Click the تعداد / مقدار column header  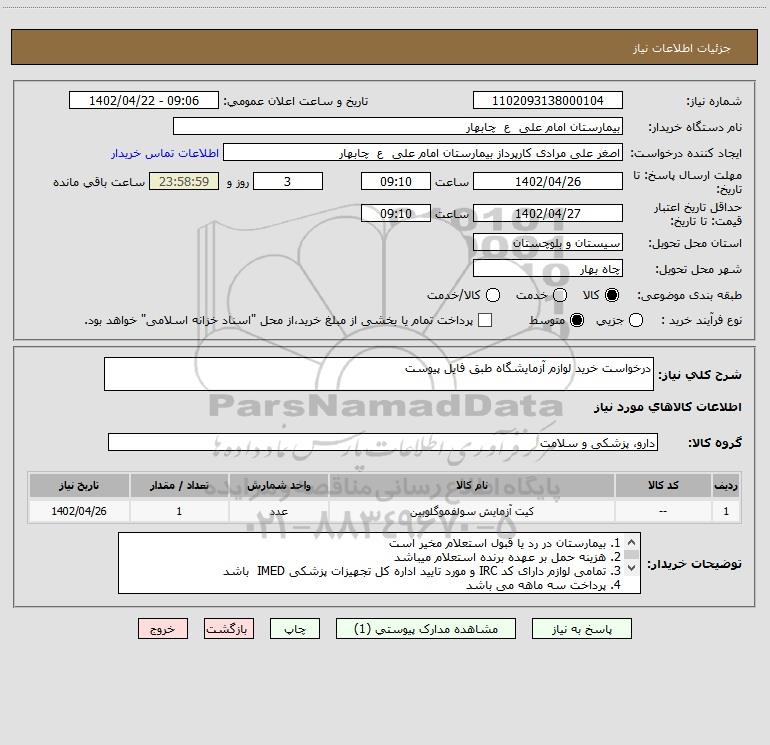179,486
